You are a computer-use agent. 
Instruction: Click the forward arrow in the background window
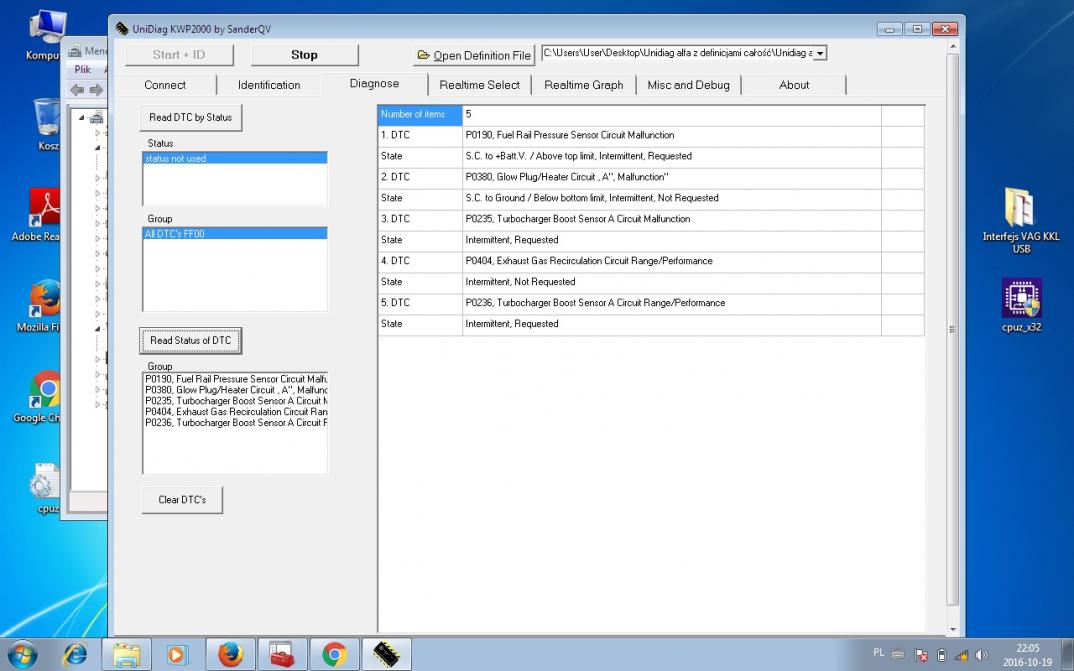point(96,90)
